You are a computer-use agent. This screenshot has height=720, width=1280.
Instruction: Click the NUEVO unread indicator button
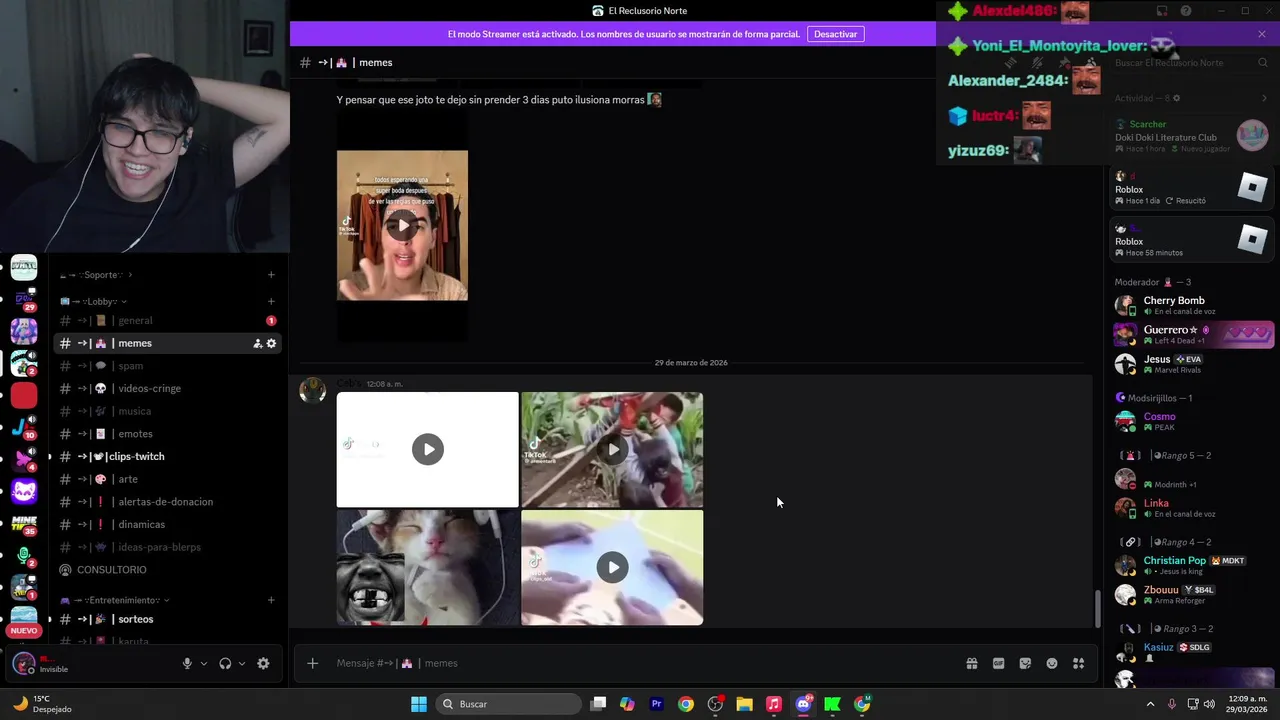pos(24,631)
